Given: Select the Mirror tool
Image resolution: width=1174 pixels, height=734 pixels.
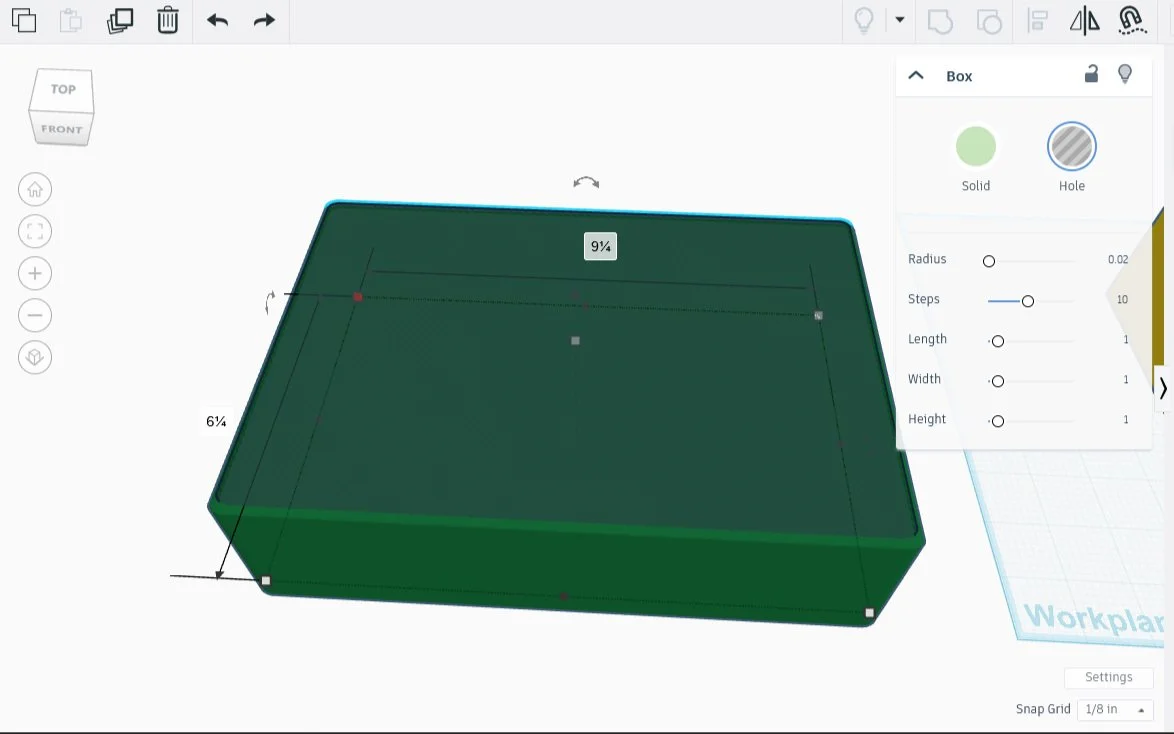Looking at the screenshot, I should (x=1084, y=20).
